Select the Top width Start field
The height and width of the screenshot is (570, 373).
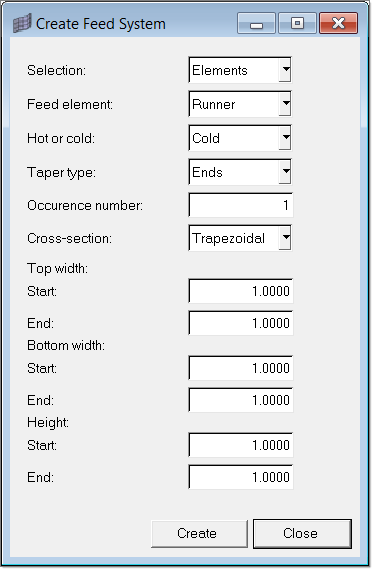pyautogui.click(x=240, y=291)
